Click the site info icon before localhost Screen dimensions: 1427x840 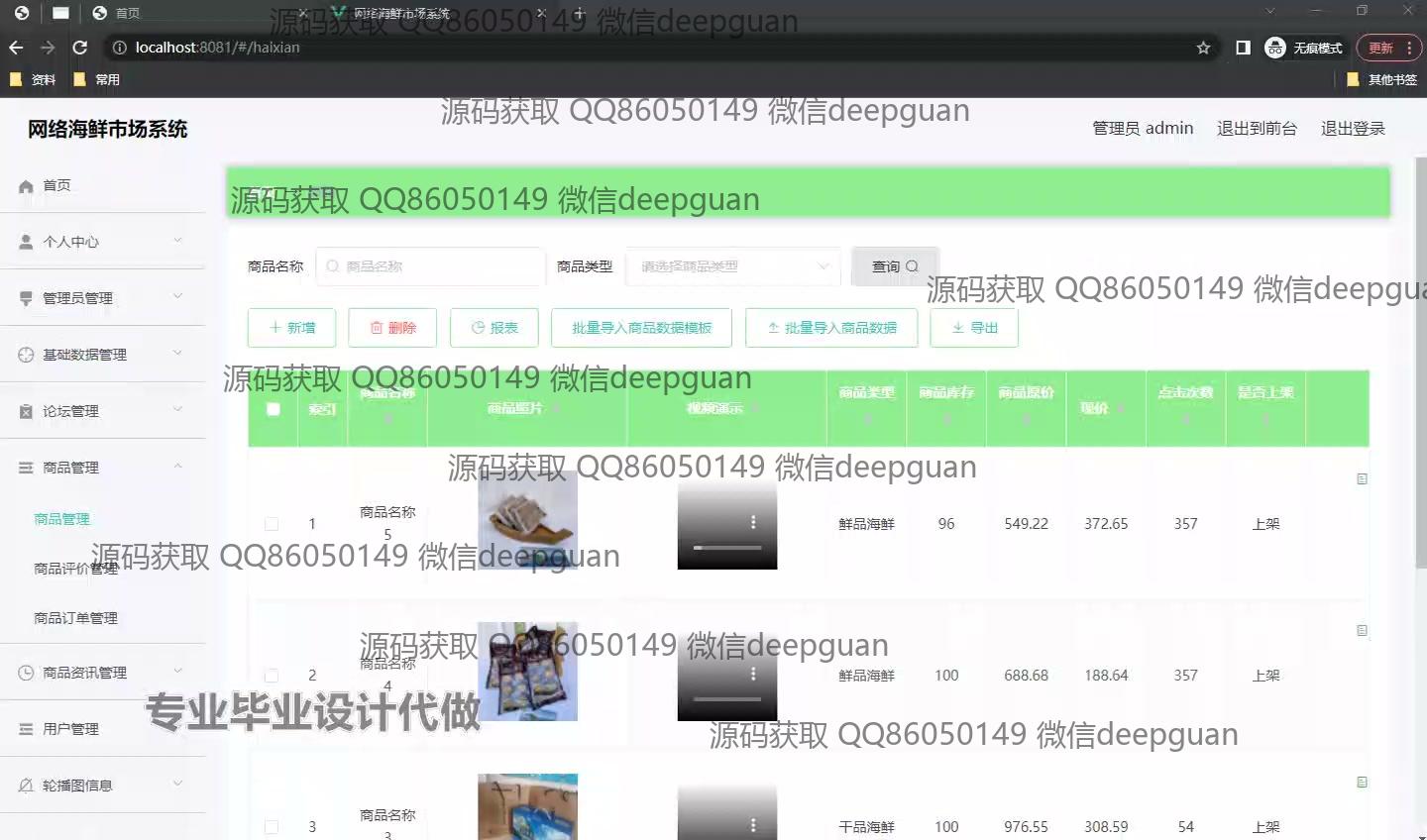coord(119,48)
